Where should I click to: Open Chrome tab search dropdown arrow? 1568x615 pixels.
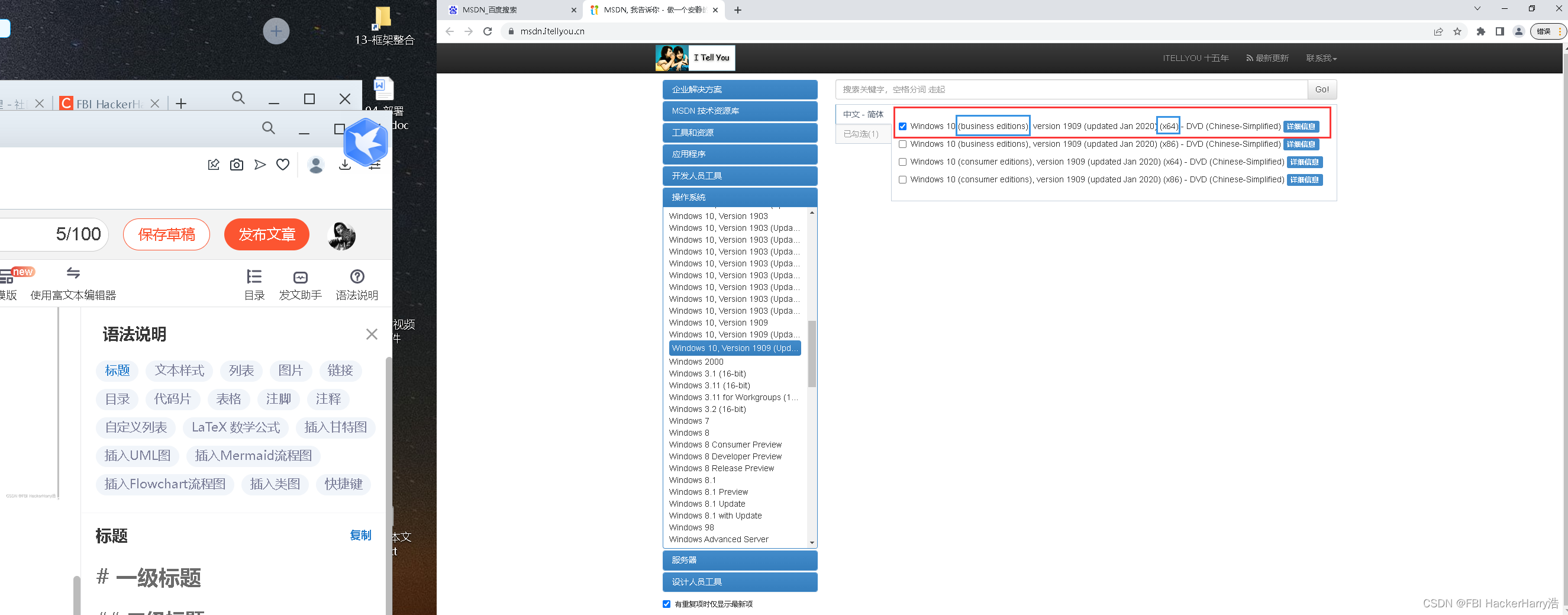[x=1477, y=8]
